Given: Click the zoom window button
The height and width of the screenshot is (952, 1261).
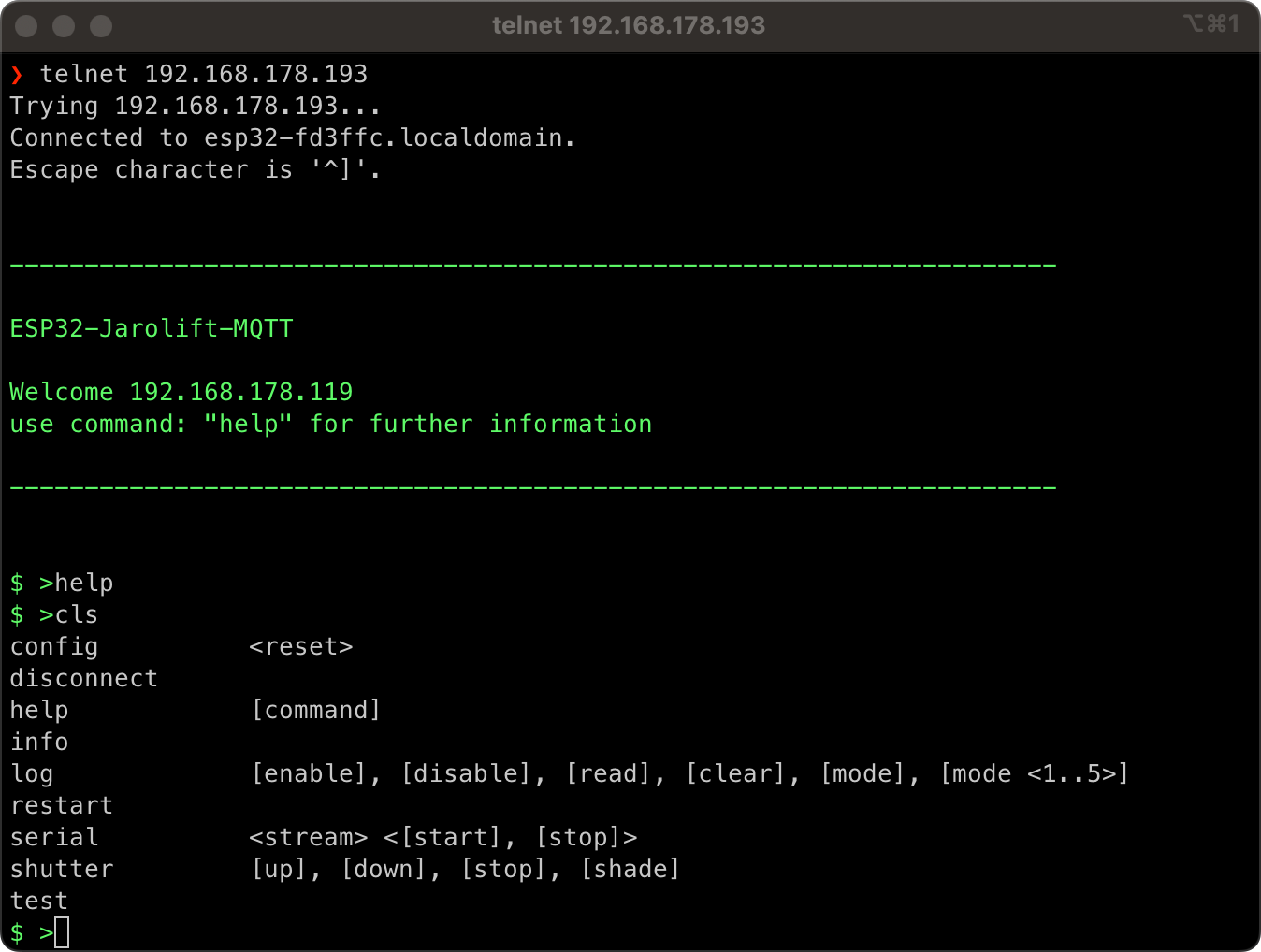Looking at the screenshot, I should [101, 26].
